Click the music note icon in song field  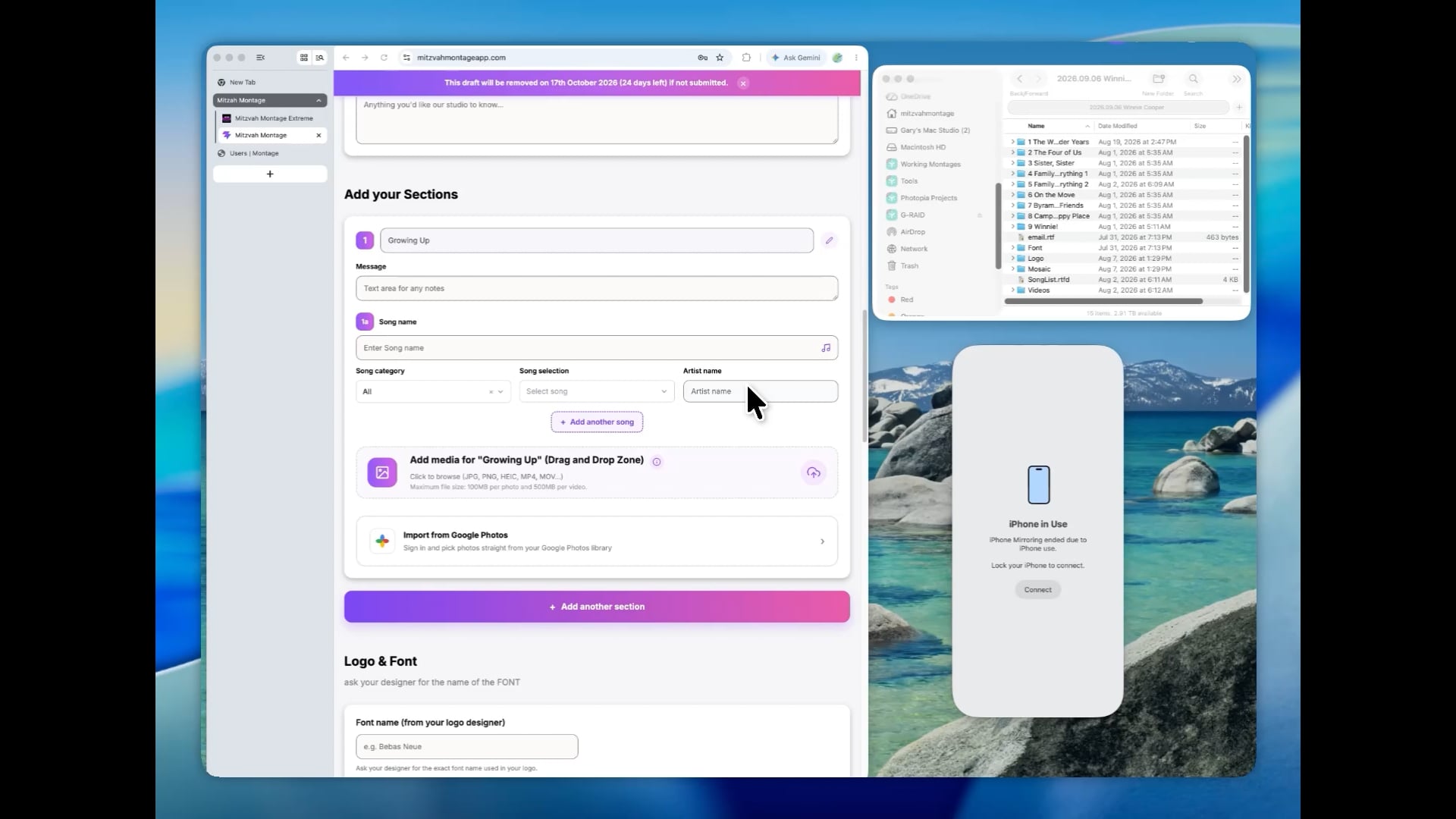click(826, 348)
